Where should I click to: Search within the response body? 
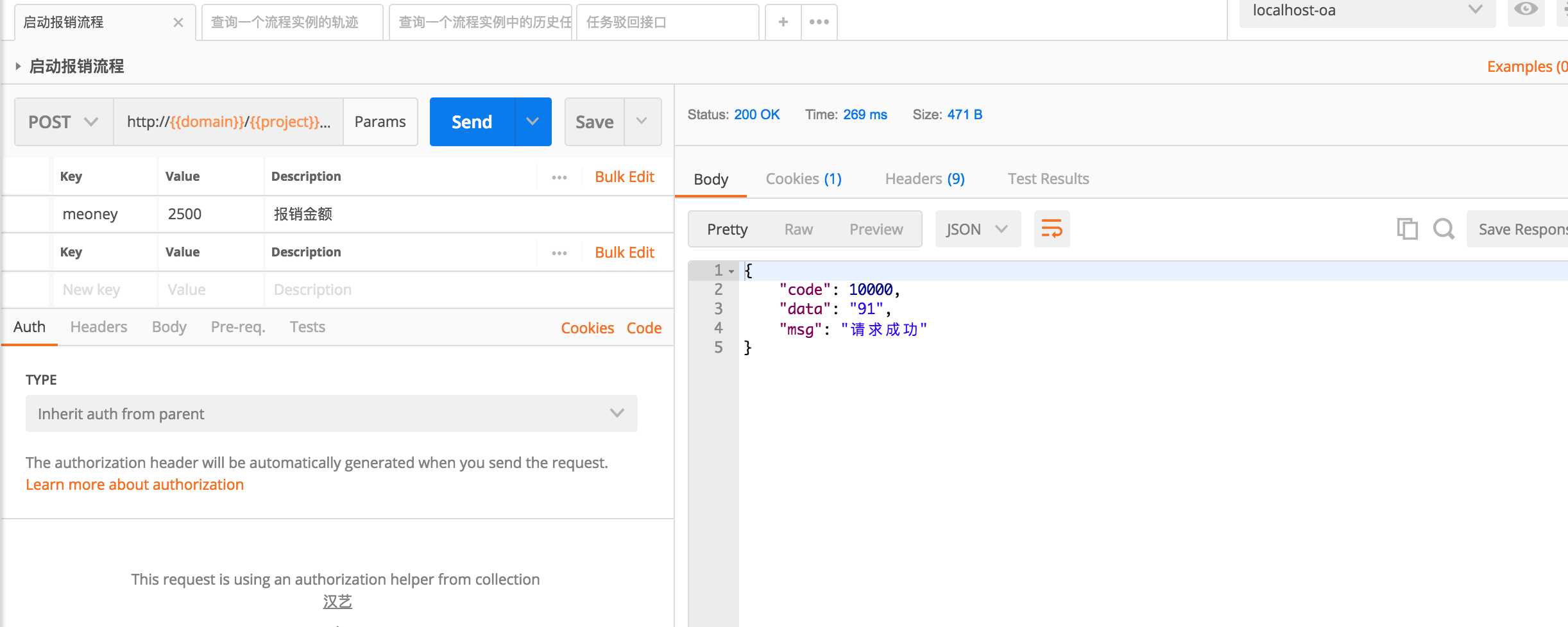click(1444, 229)
